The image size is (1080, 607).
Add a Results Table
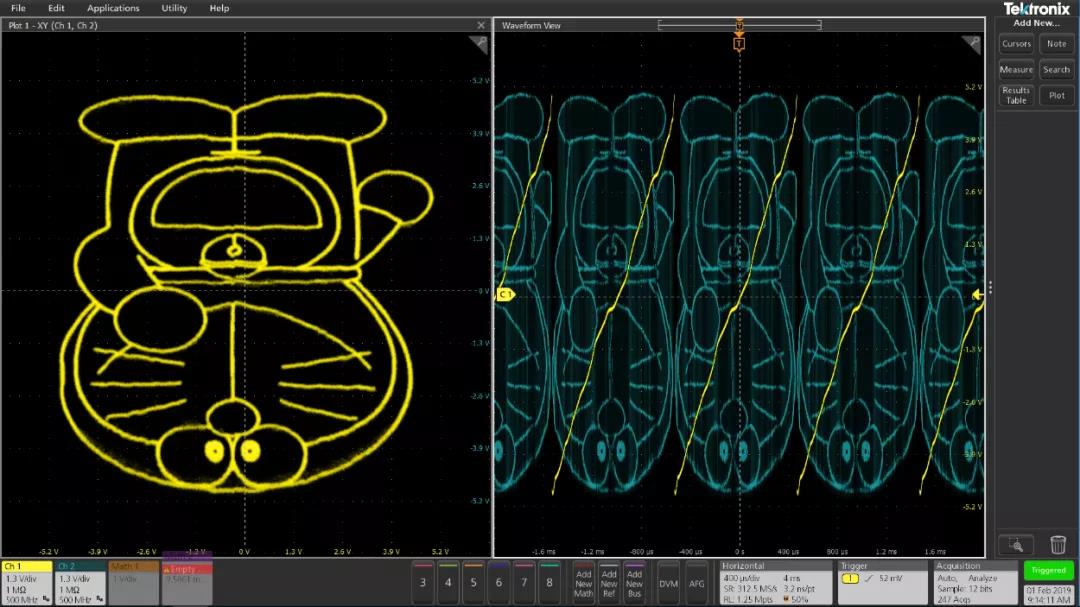(1016, 95)
